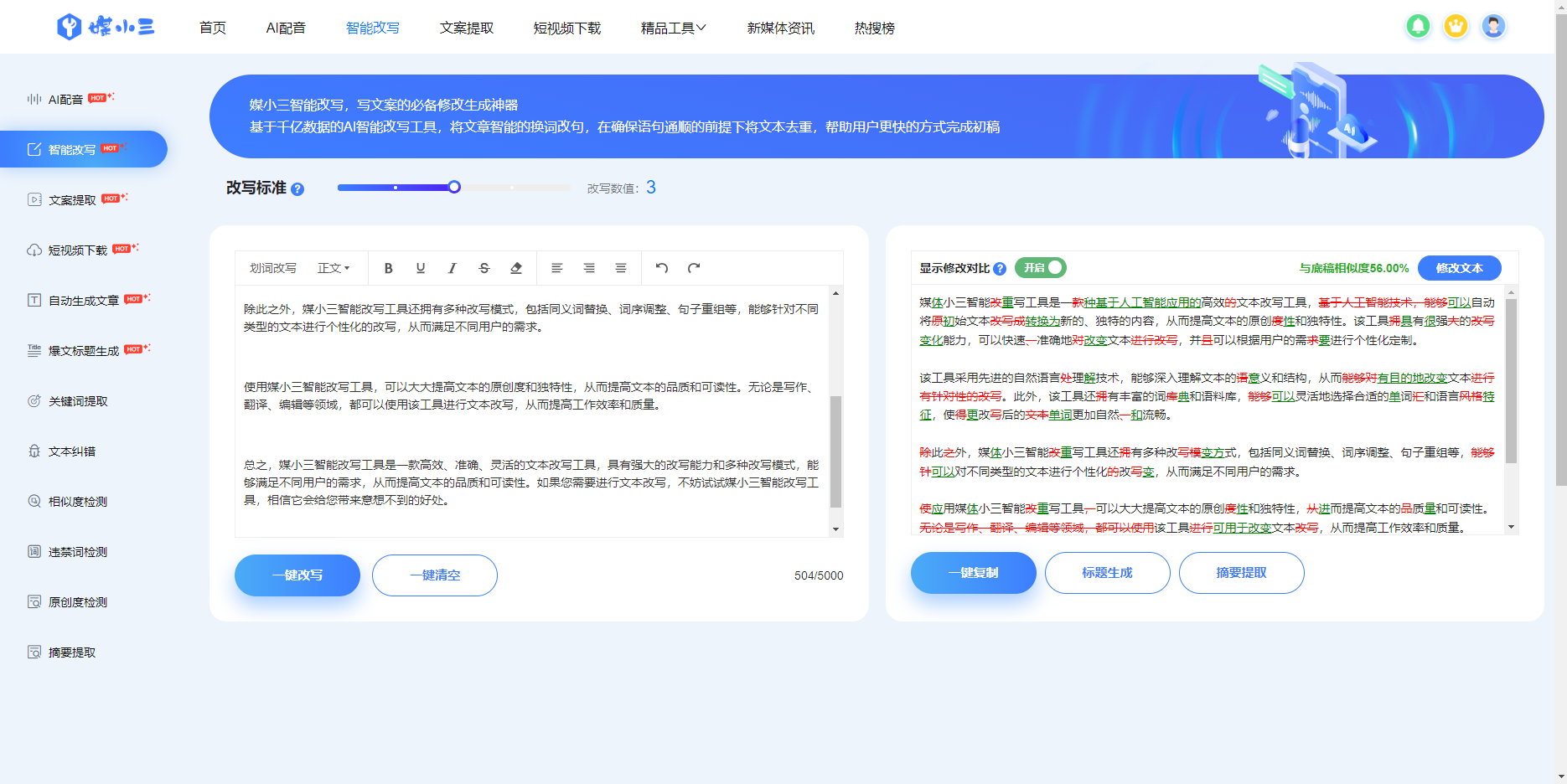Open the 文案提取 top nav tab
The height and width of the screenshot is (784, 1567).
[x=467, y=28]
